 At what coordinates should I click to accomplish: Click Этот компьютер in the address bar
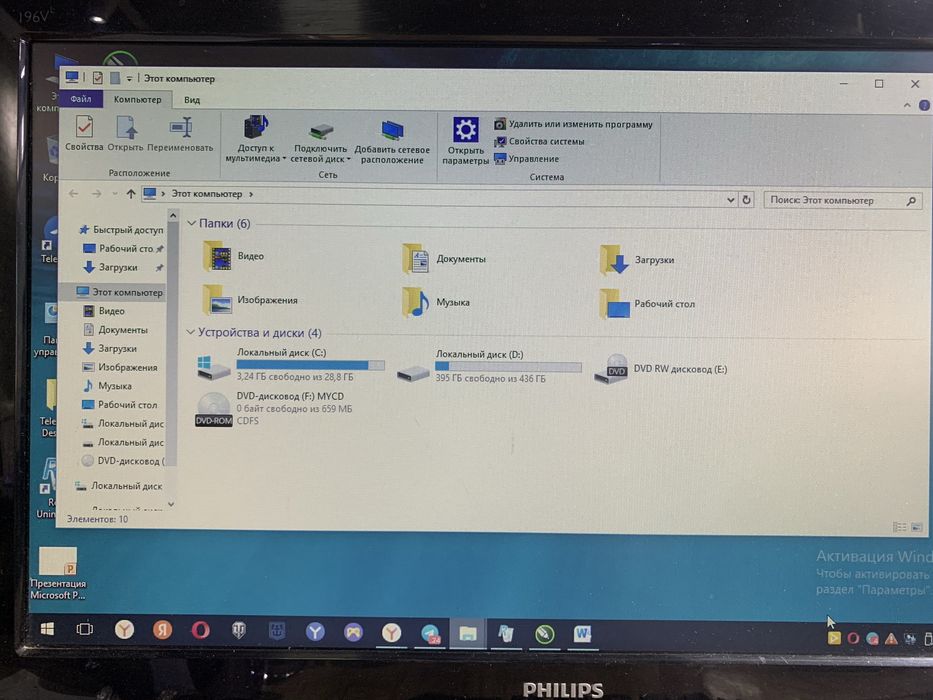pos(207,194)
